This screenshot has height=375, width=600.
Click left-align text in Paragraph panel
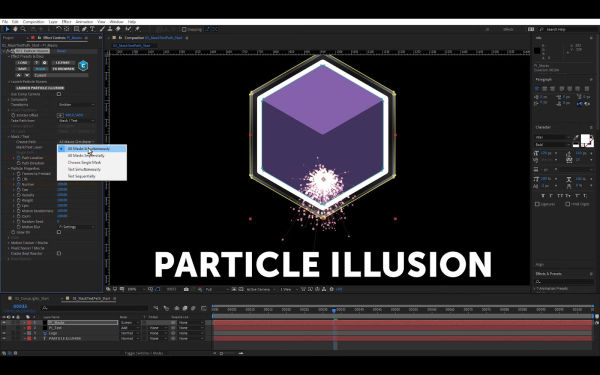[x=537, y=88]
